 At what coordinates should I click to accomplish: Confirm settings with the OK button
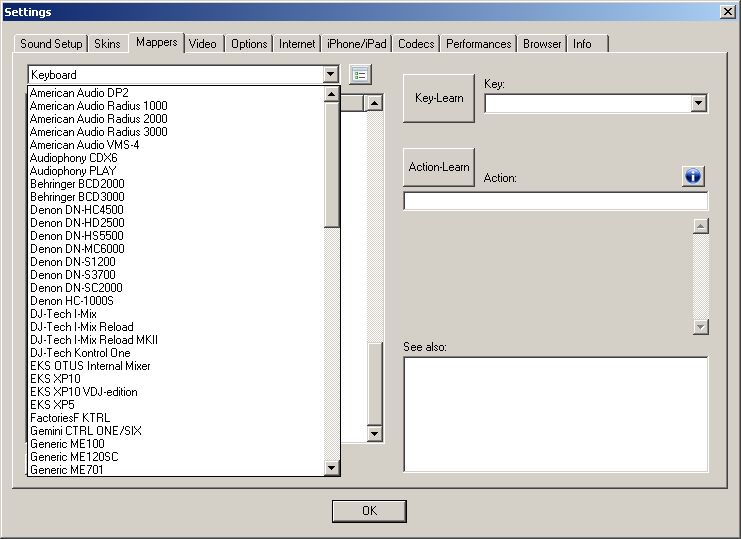coord(369,511)
